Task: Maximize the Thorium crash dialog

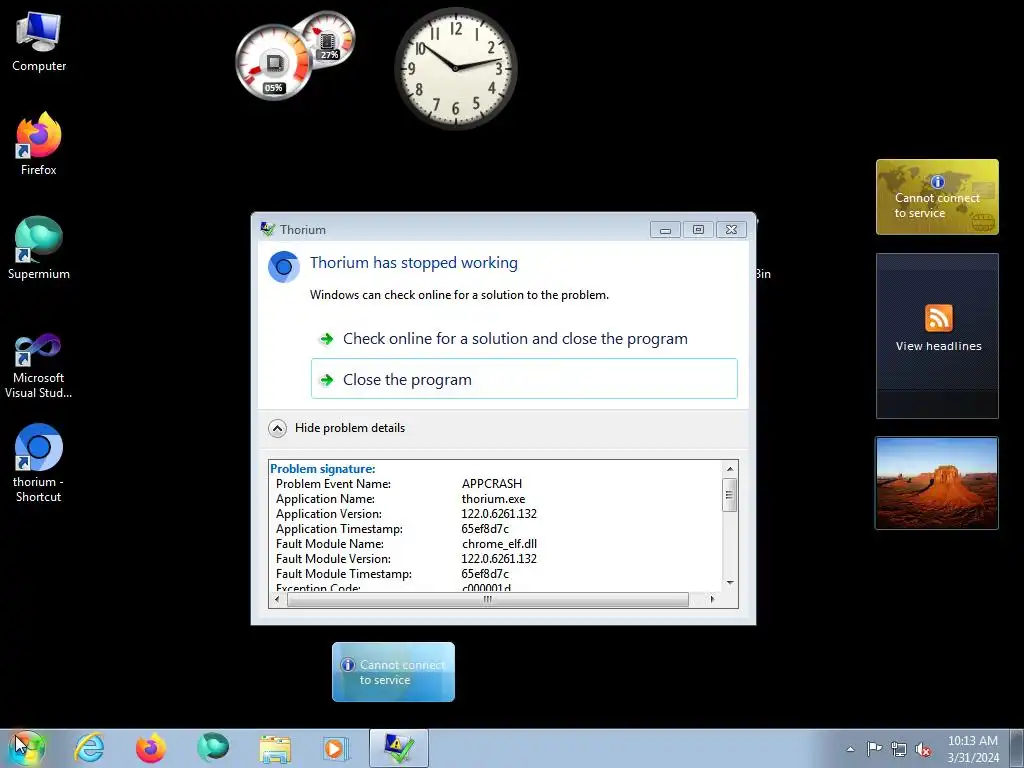Action: coord(698,230)
